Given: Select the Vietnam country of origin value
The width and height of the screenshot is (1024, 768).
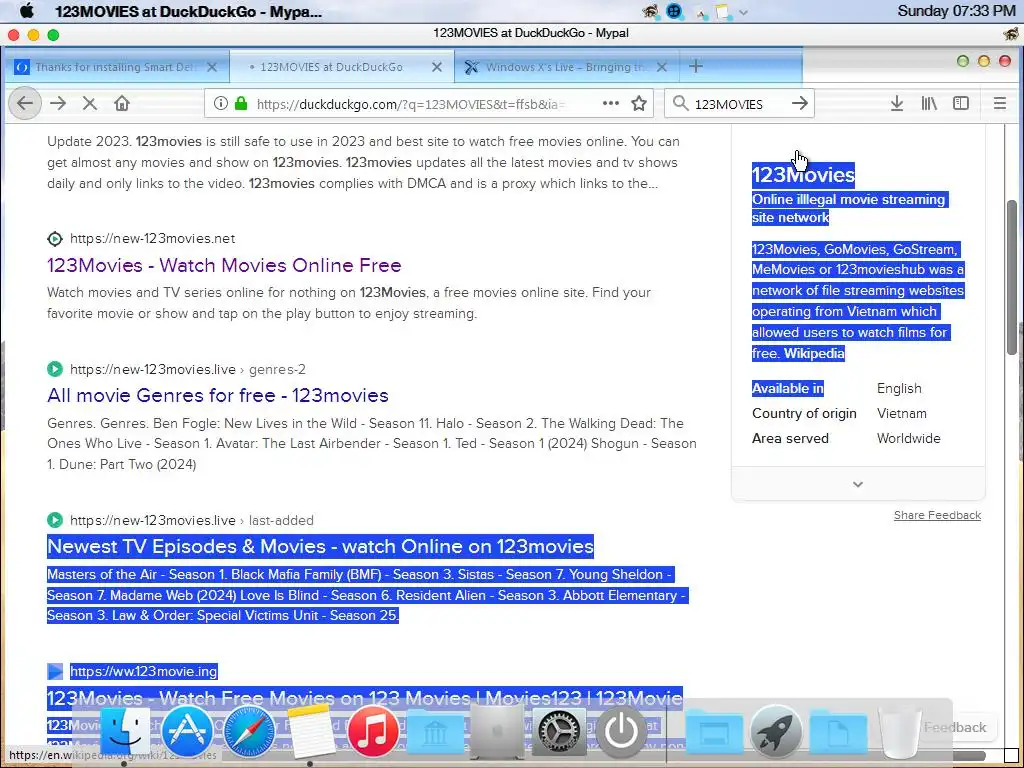Looking at the screenshot, I should pos(901,413).
